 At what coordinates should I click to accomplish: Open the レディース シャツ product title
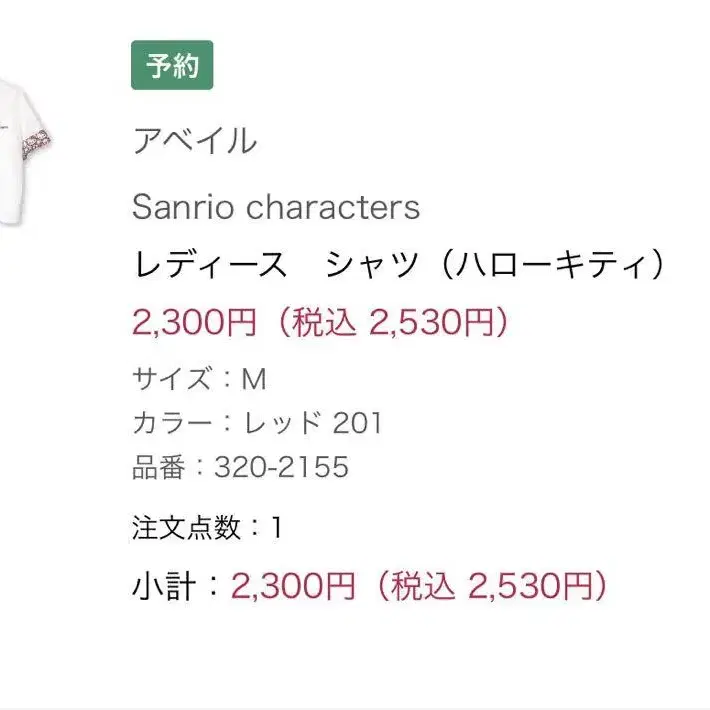tap(276, 264)
